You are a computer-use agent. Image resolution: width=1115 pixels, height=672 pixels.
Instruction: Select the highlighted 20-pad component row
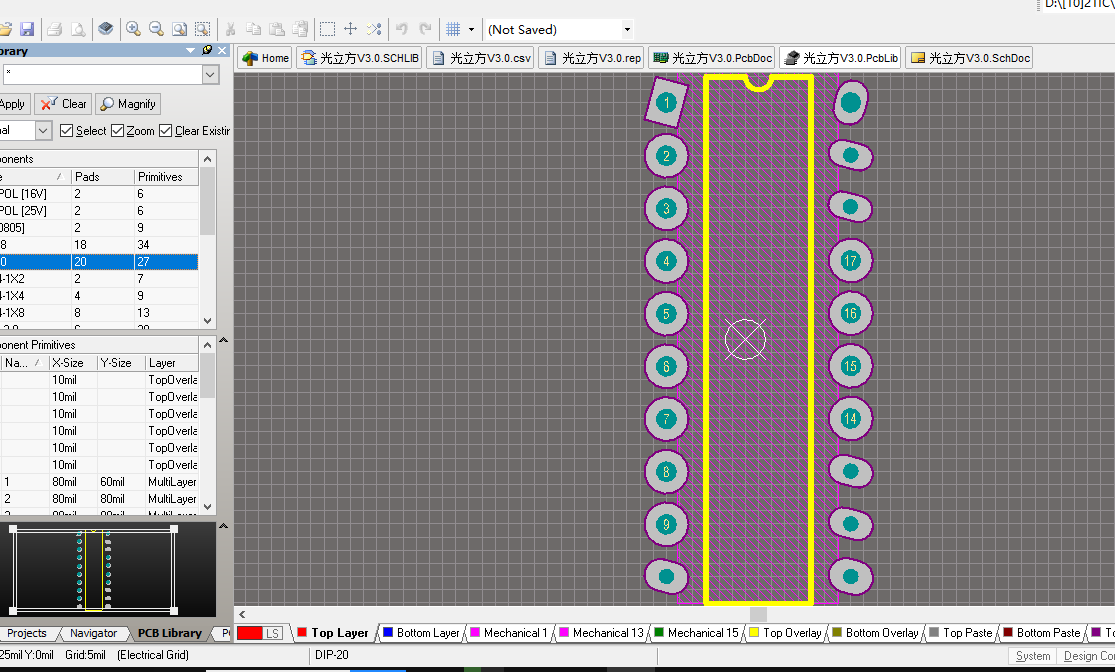coord(99,262)
